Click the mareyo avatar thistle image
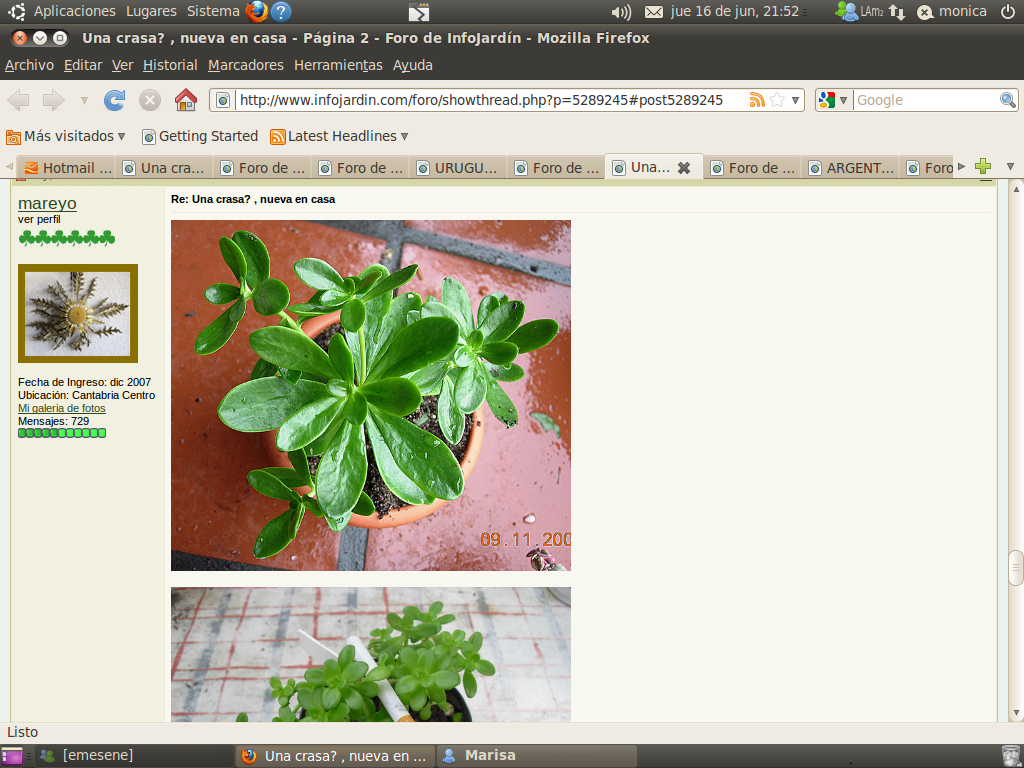The height and width of the screenshot is (768, 1024). coord(78,313)
